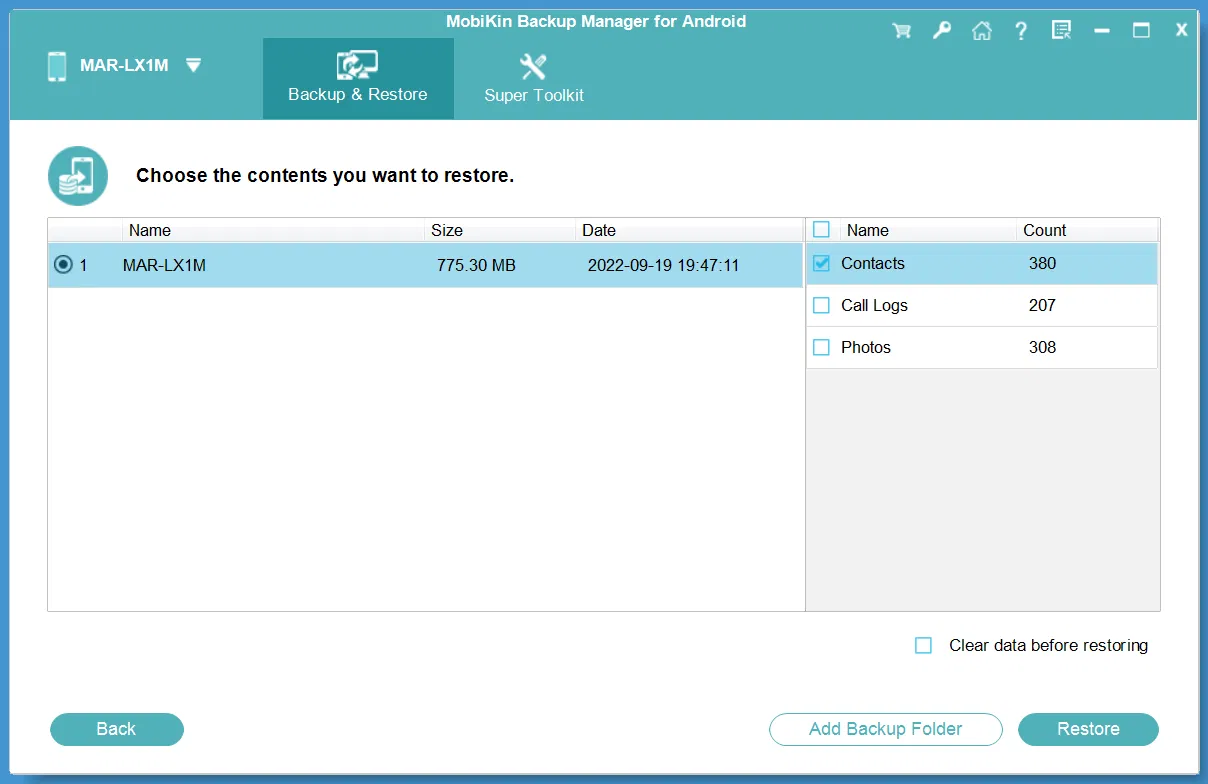Open the feedback log icon
Viewport: 1208px width, 784px height.
click(x=1061, y=30)
